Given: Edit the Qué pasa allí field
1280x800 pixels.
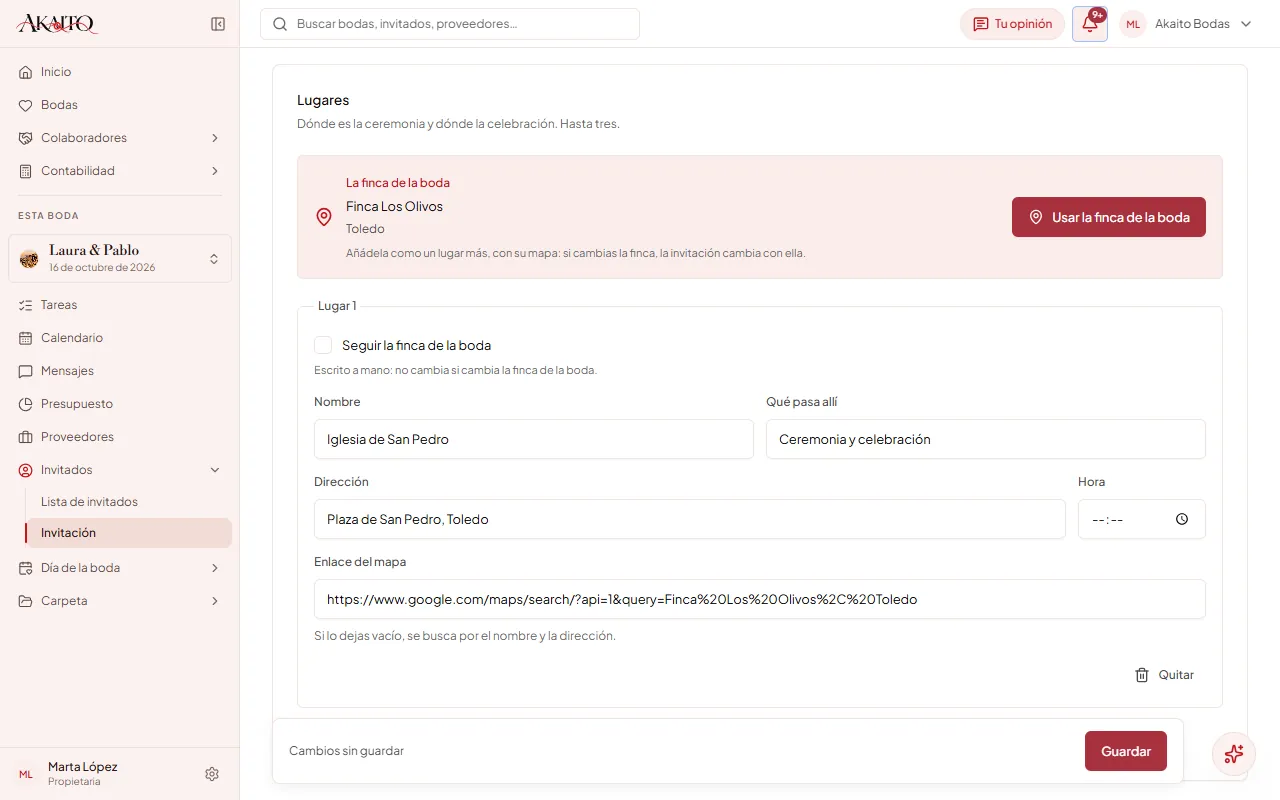Looking at the screenshot, I should [x=986, y=439].
